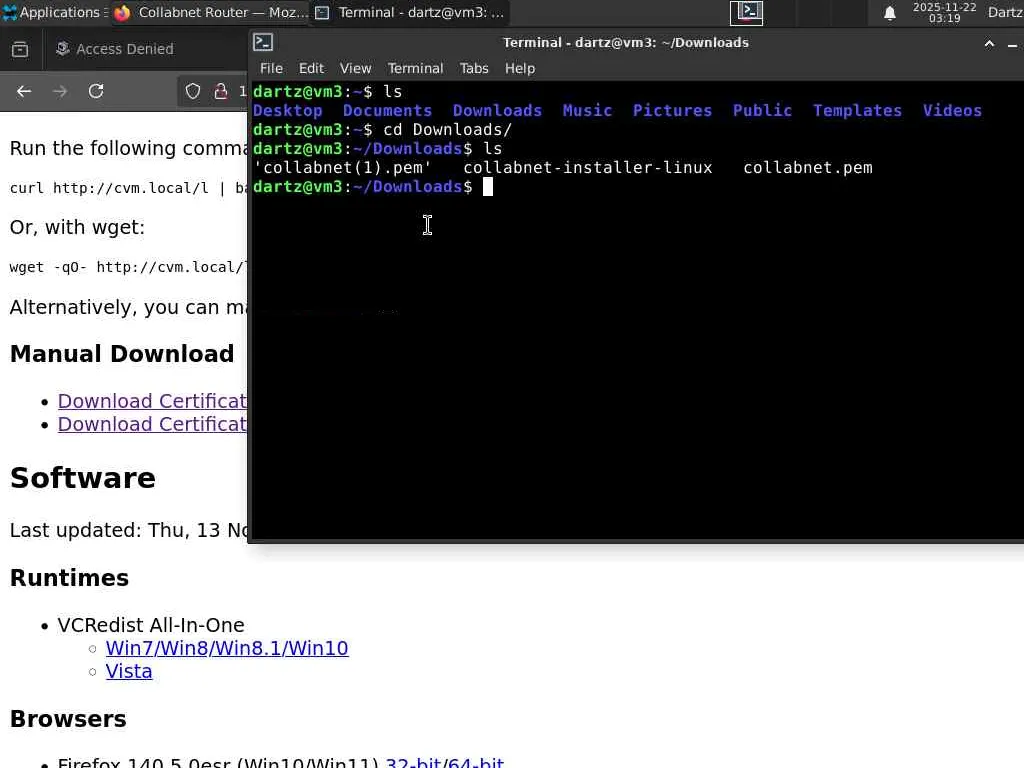Click the insecure connection lock icon
Viewport: 1024px width, 768px height.
(221, 91)
